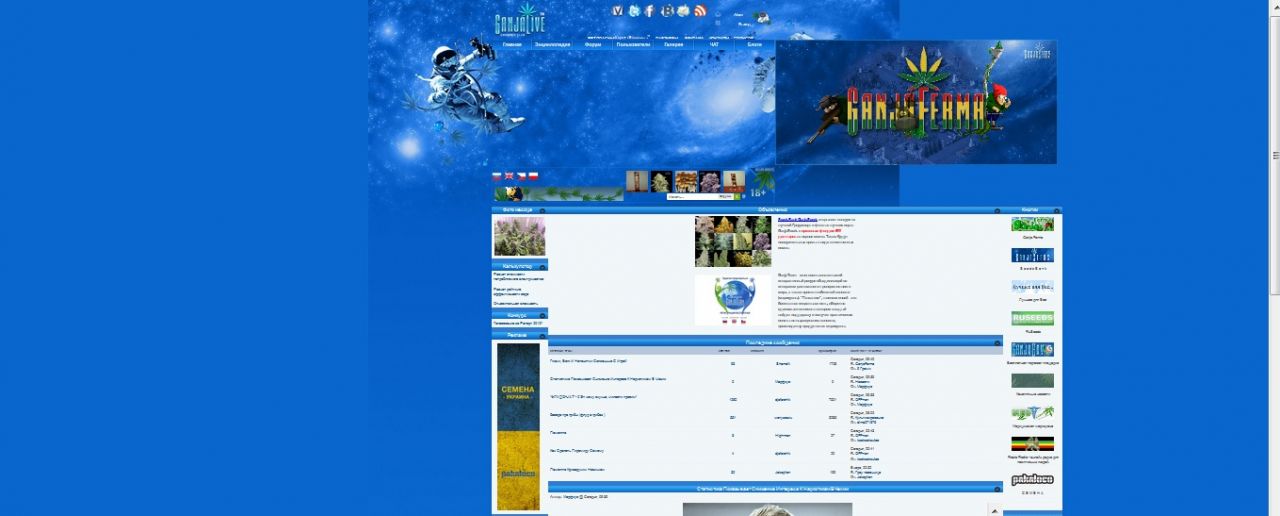Open the Главная navigation tab

click(512, 44)
